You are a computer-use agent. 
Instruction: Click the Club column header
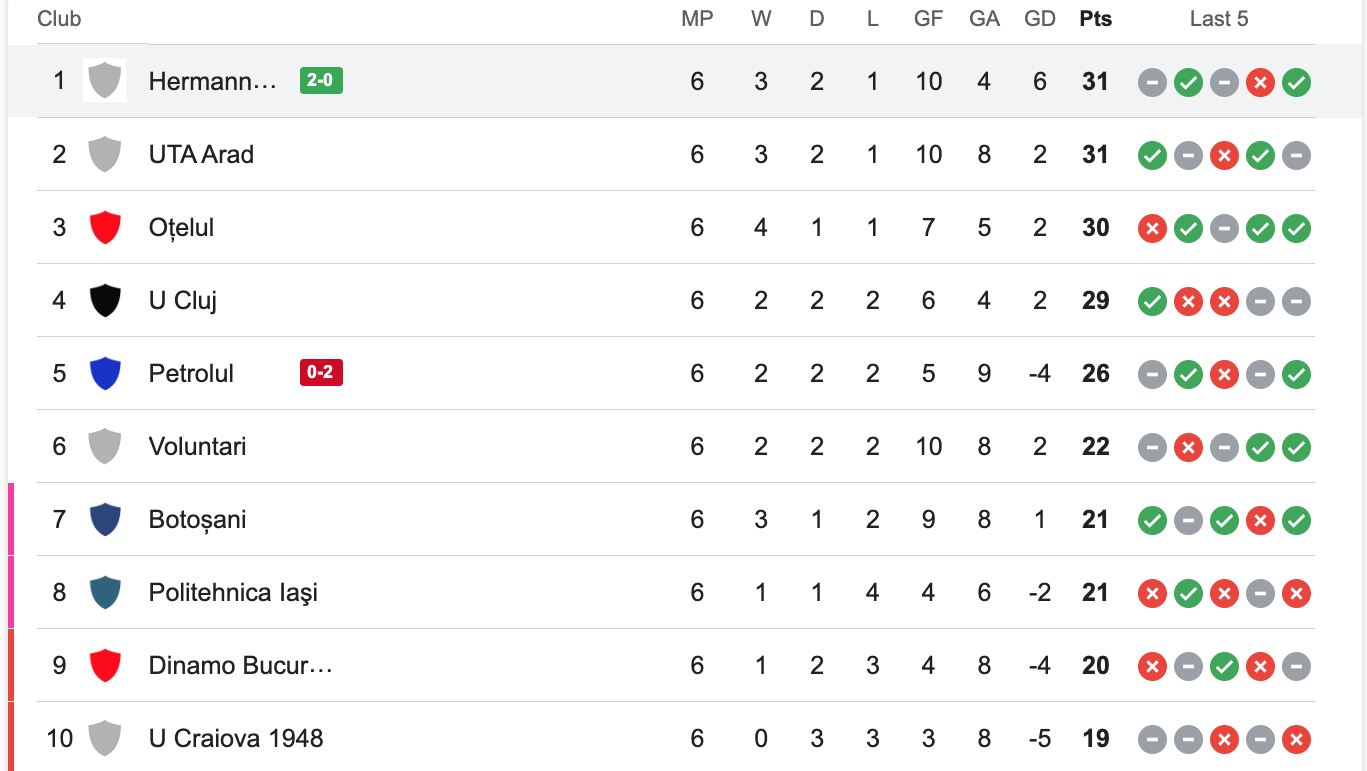point(59,19)
